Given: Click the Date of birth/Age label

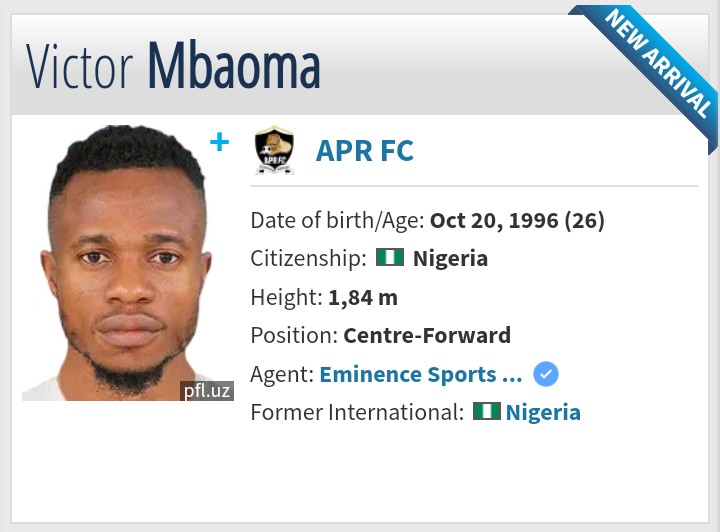Looking at the screenshot, I should (x=337, y=220).
